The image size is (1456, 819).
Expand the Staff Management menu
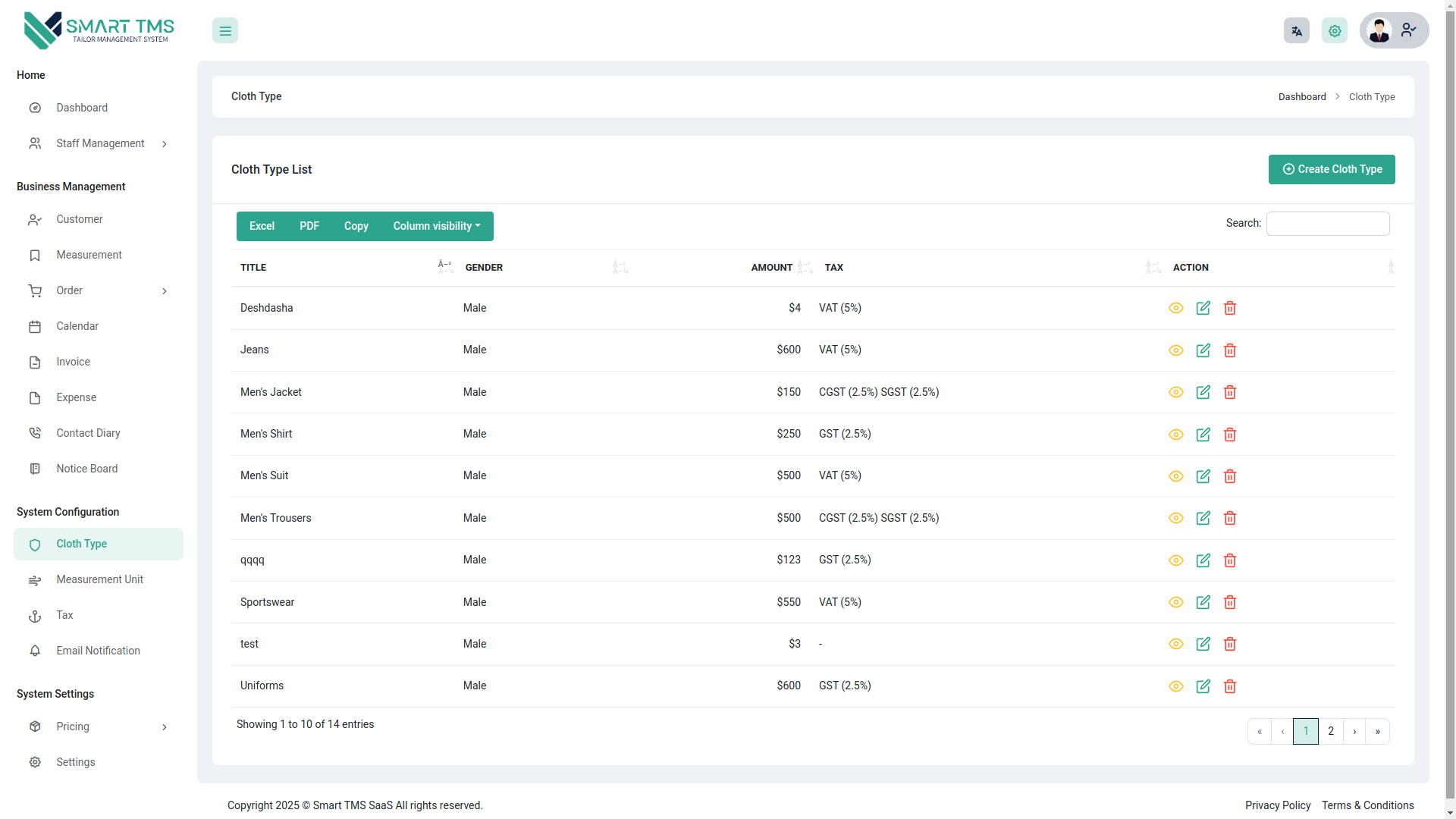[100, 143]
